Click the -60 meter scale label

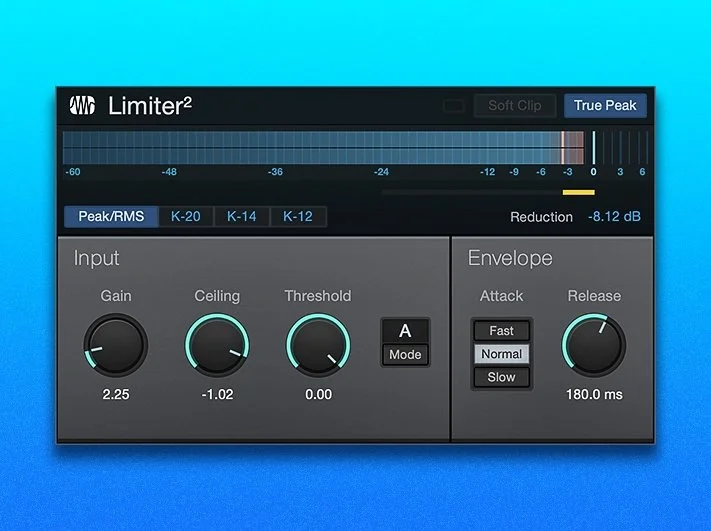coord(73,172)
